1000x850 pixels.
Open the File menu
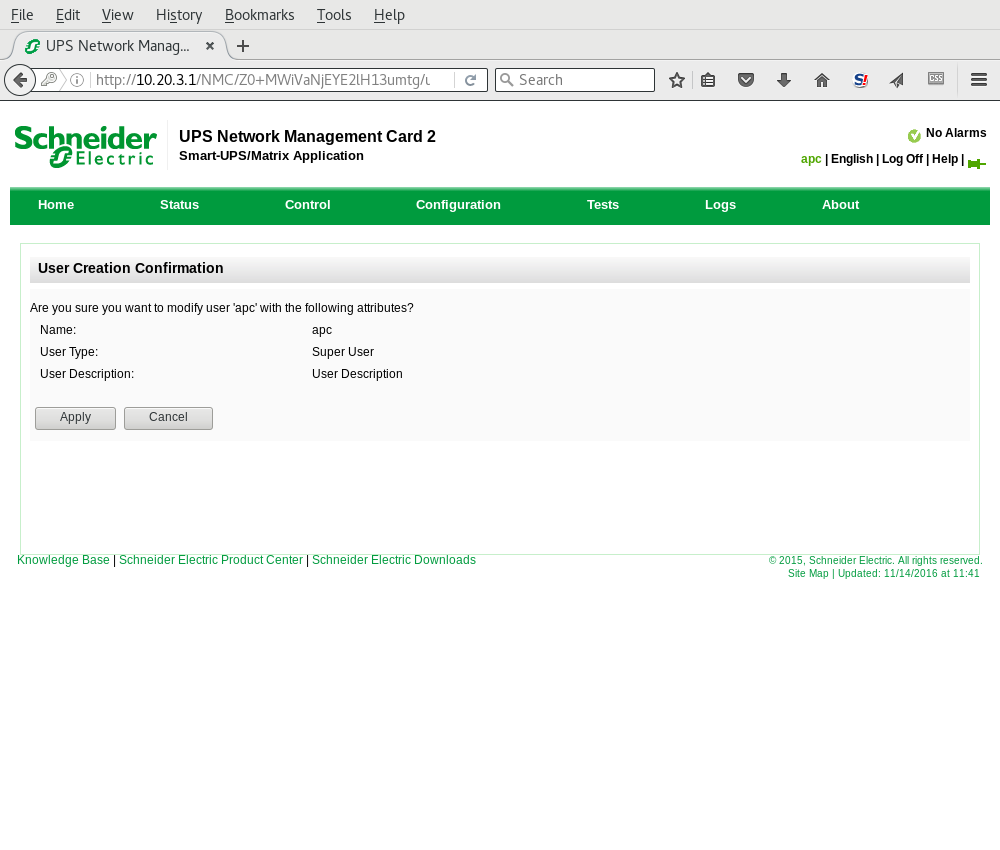pyautogui.click(x=22, y=15)
